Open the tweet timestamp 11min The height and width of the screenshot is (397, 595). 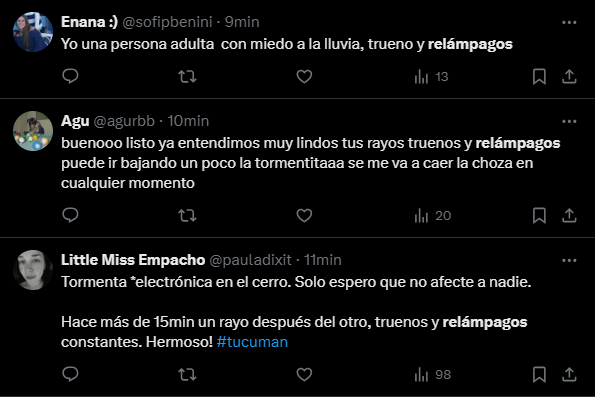click(x=323, y=260)
